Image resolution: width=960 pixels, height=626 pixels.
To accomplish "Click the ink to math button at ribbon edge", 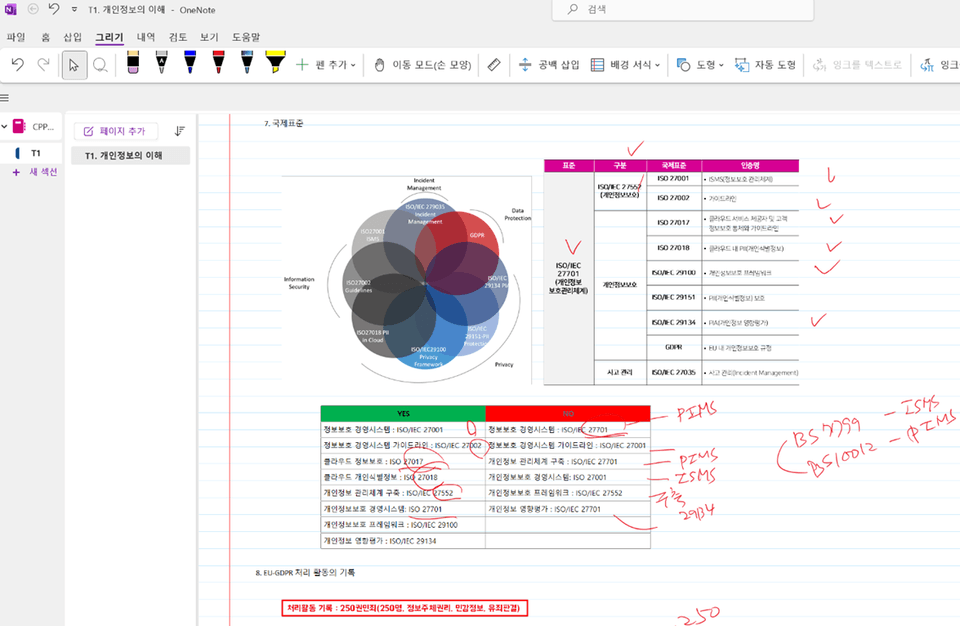I will pos(939,64).
